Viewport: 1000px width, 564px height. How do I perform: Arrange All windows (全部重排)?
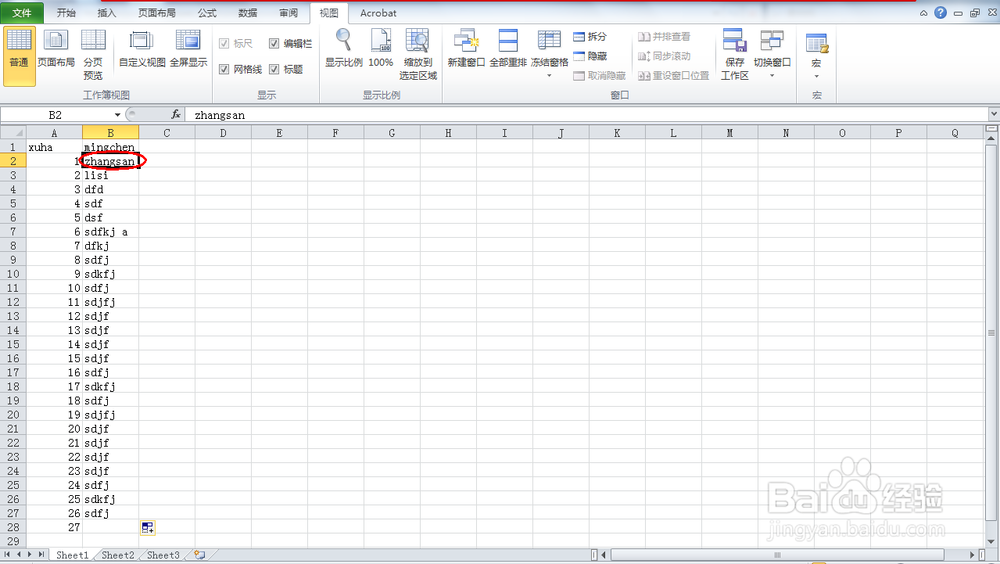(x=508, y=48)
